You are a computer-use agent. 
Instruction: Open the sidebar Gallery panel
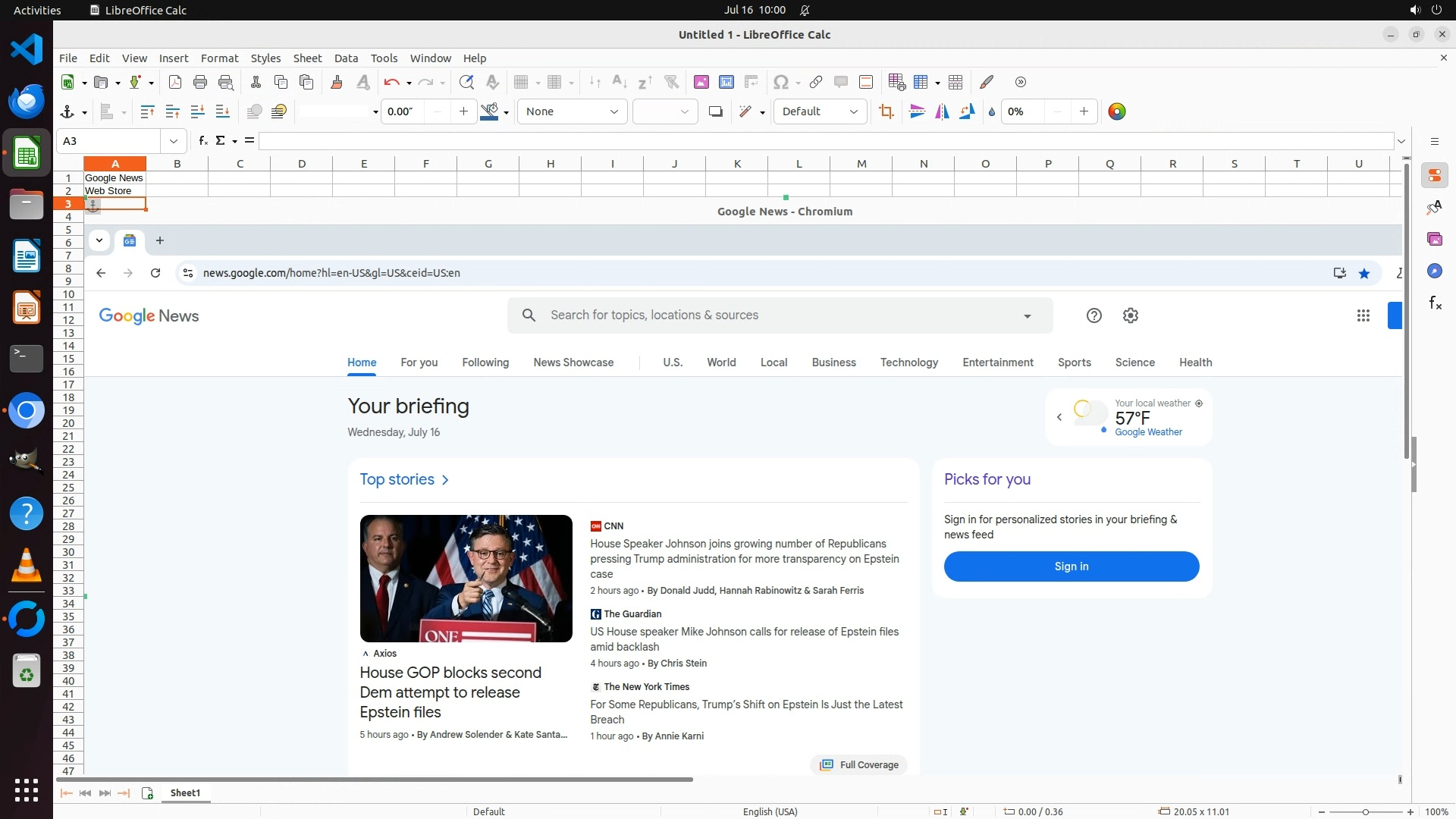point(1434,240)
